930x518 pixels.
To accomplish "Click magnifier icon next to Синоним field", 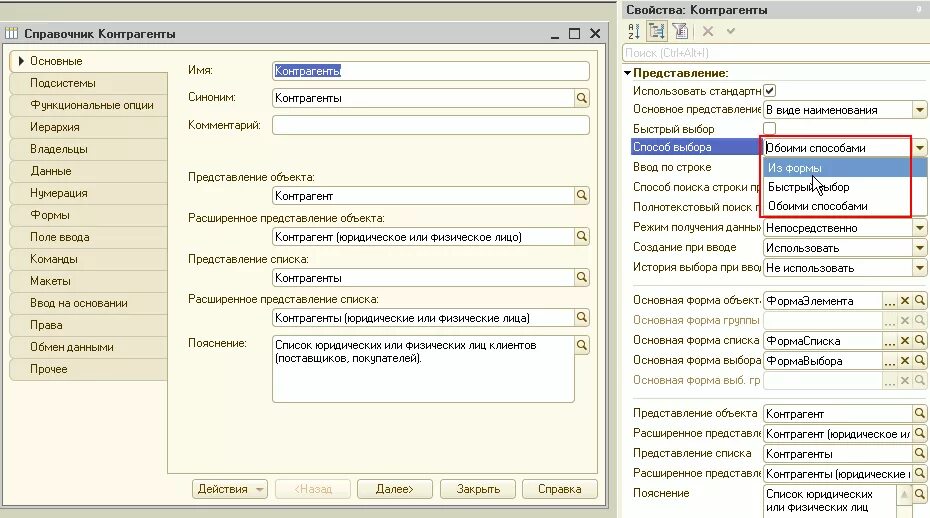I will (582, 98).
